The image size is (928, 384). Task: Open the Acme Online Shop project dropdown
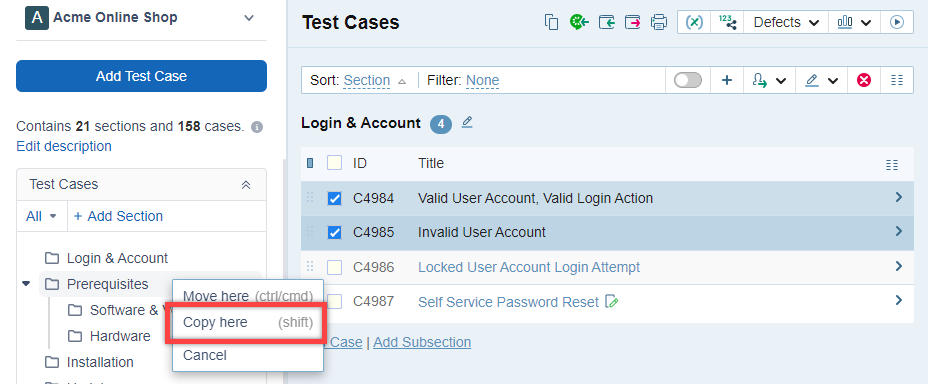(249, 18)
